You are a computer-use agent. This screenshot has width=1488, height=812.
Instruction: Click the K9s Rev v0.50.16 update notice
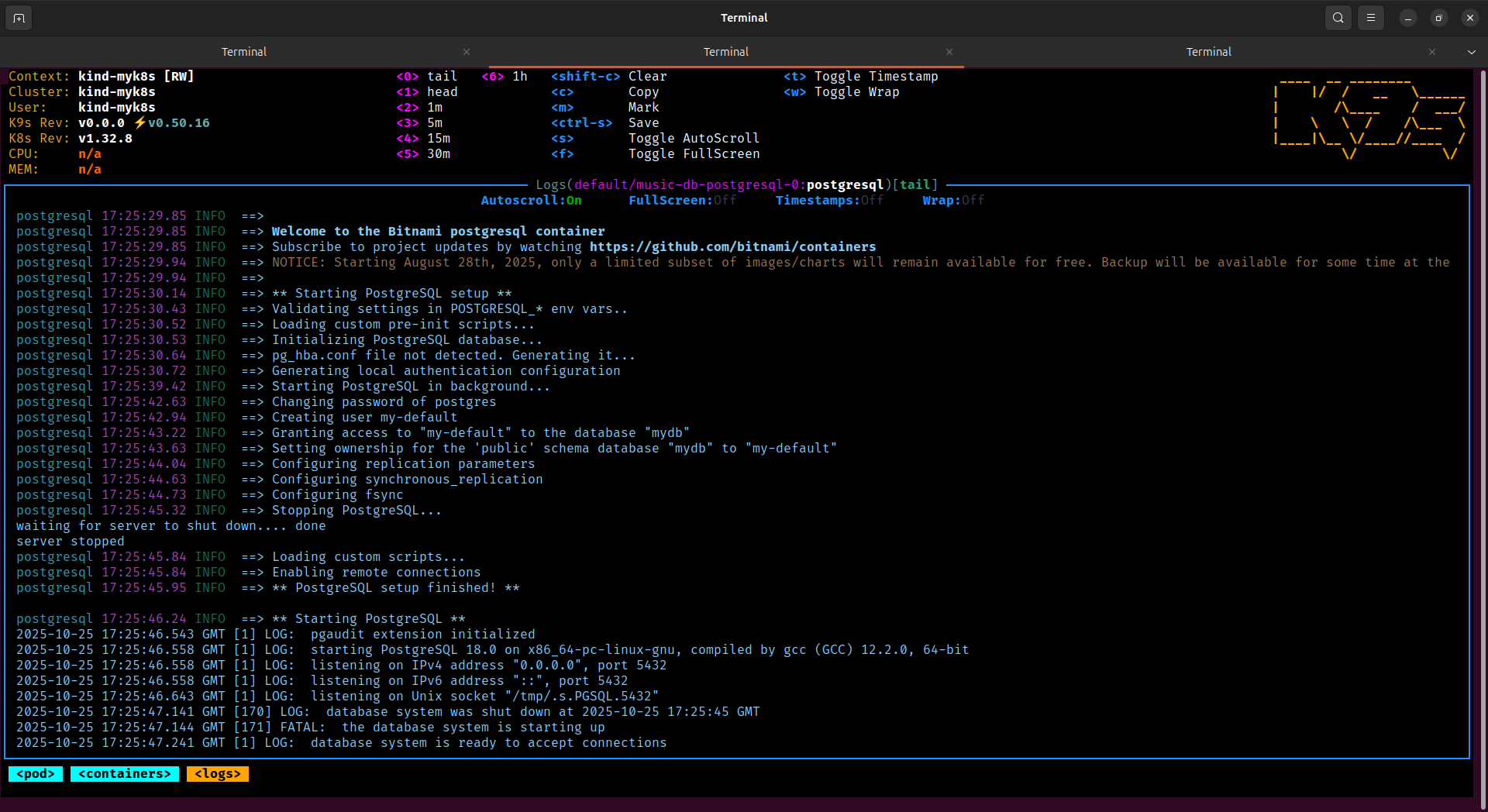(x=171, y=123)
